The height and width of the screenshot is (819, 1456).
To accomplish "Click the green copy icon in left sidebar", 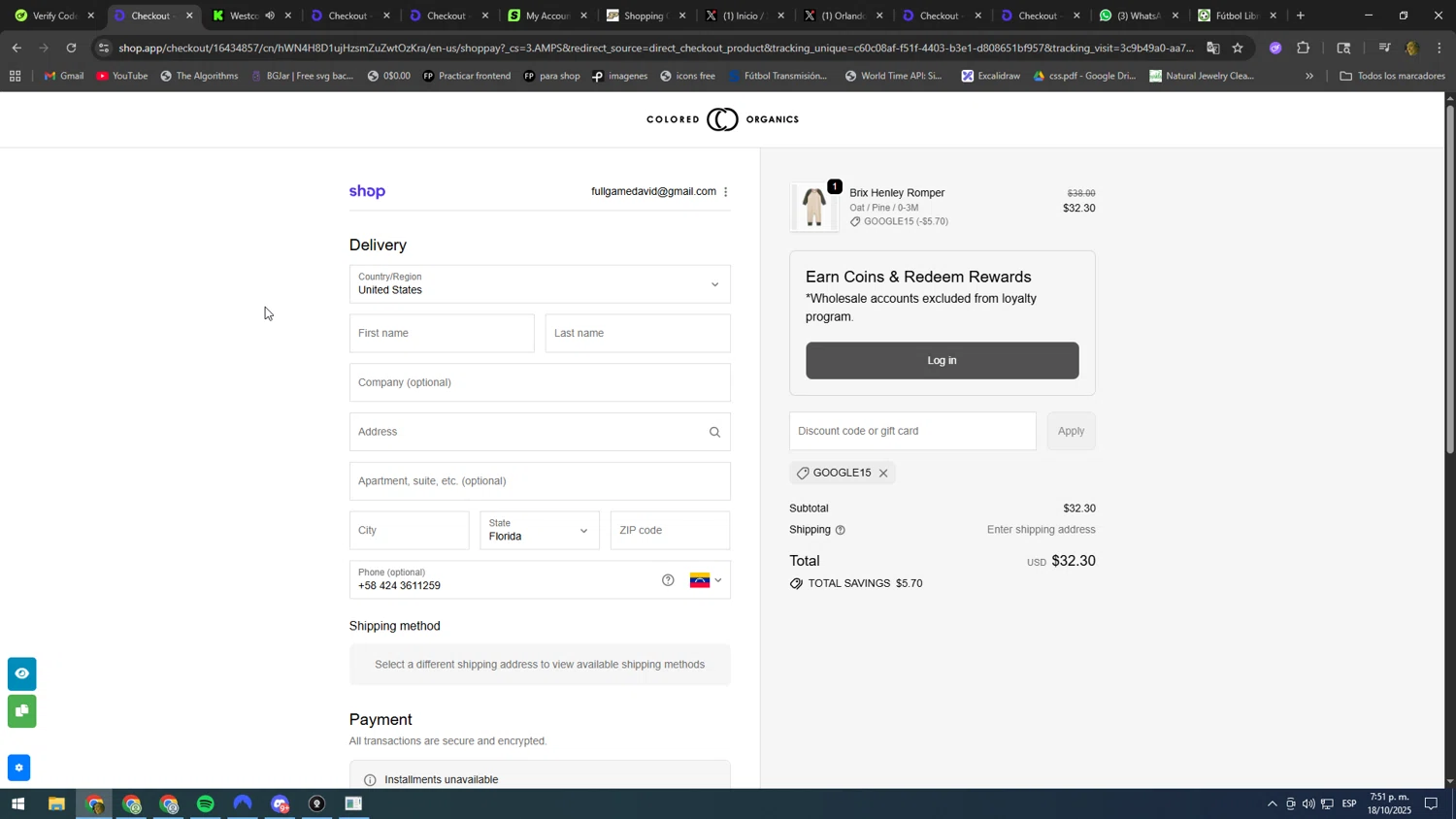I will (x=21, y=711).
